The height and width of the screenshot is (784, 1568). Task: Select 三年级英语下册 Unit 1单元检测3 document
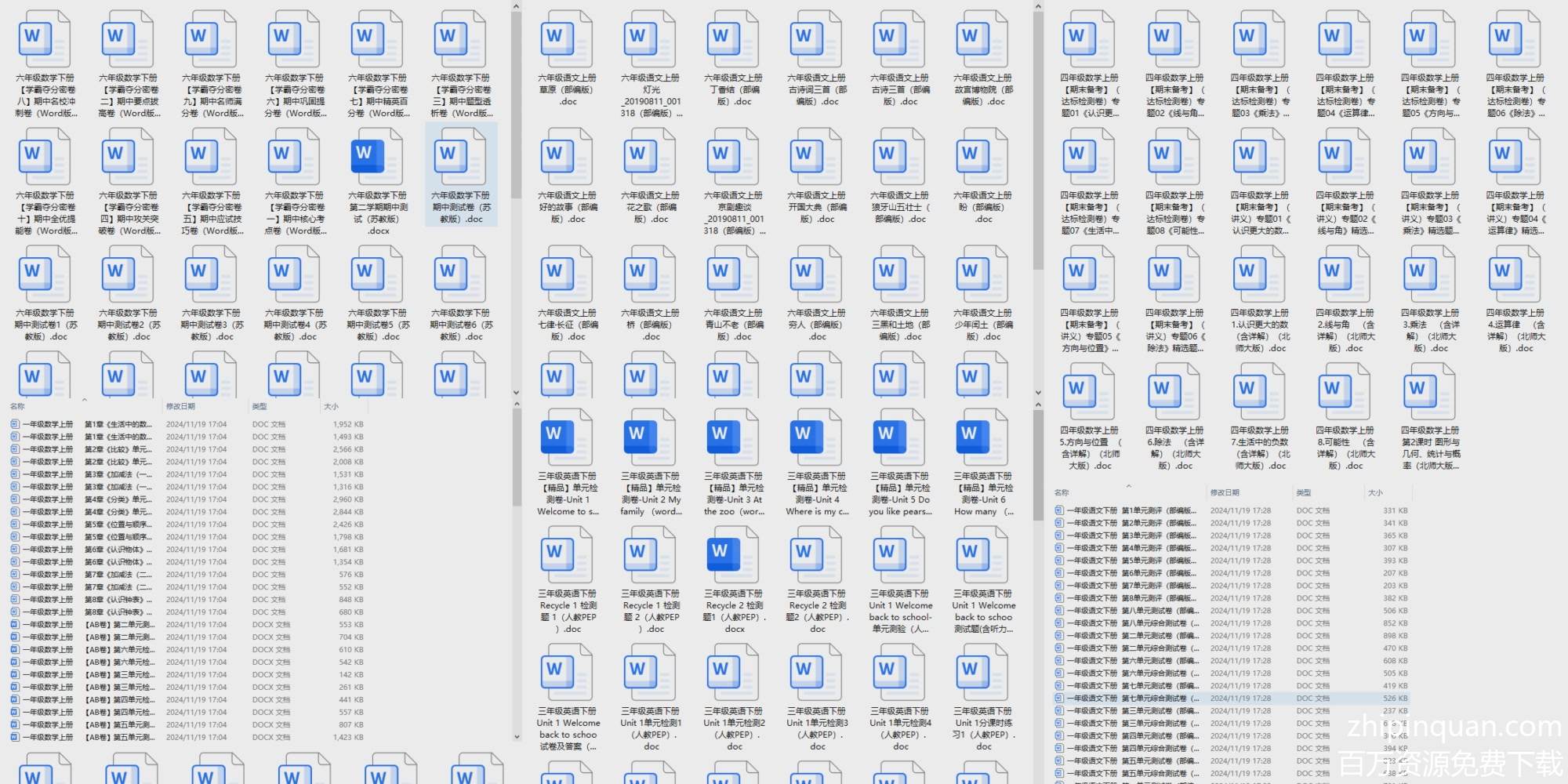tap(817, 673)
